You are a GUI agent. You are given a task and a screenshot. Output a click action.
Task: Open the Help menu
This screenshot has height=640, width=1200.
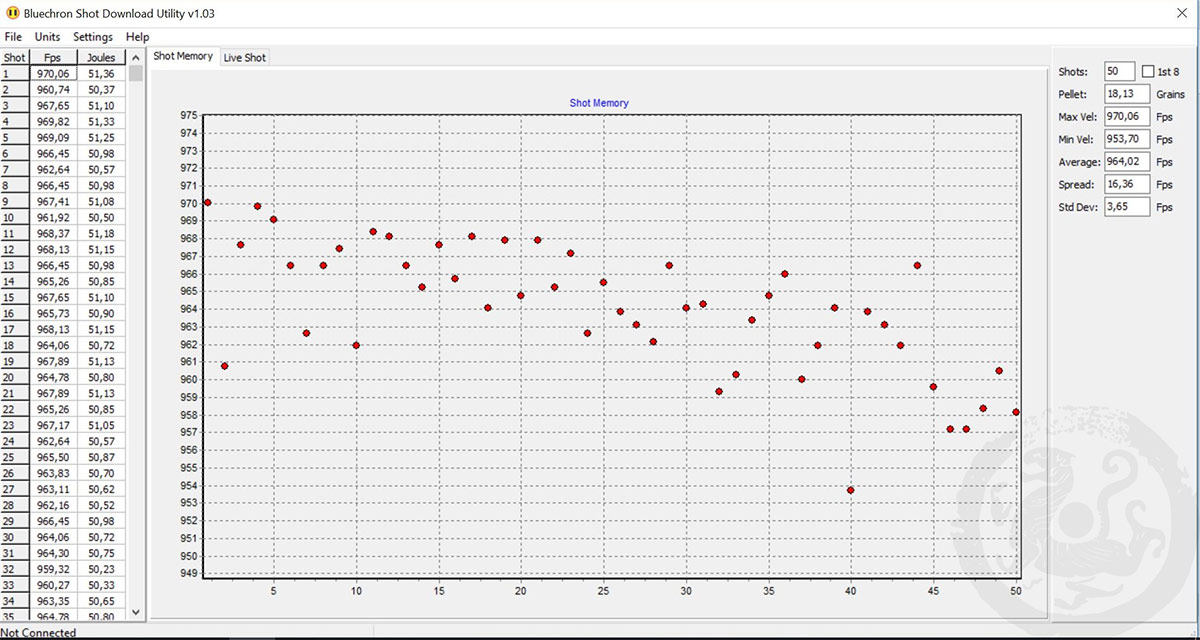[137, 37]
